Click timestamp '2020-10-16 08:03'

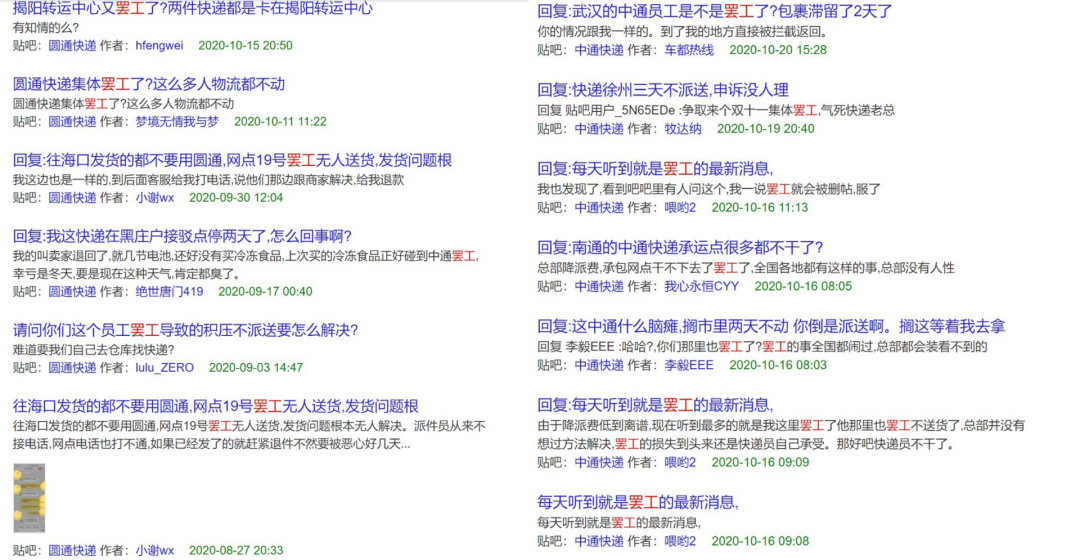(778, 365)
